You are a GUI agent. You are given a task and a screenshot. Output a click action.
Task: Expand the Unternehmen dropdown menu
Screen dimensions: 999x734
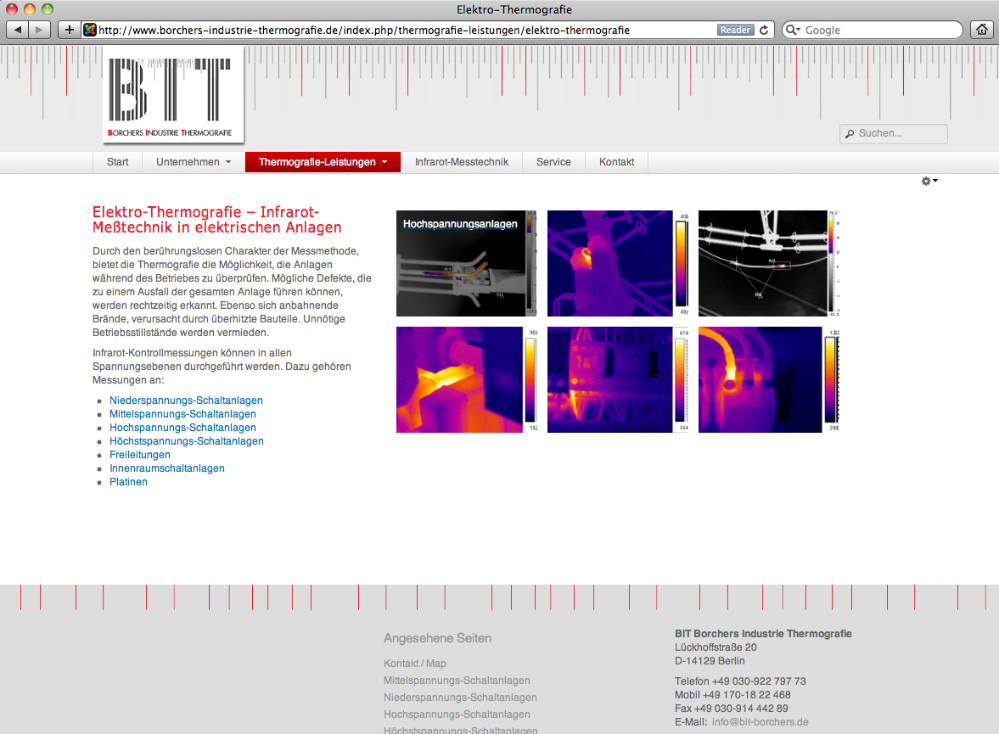[x=191, y=161]
